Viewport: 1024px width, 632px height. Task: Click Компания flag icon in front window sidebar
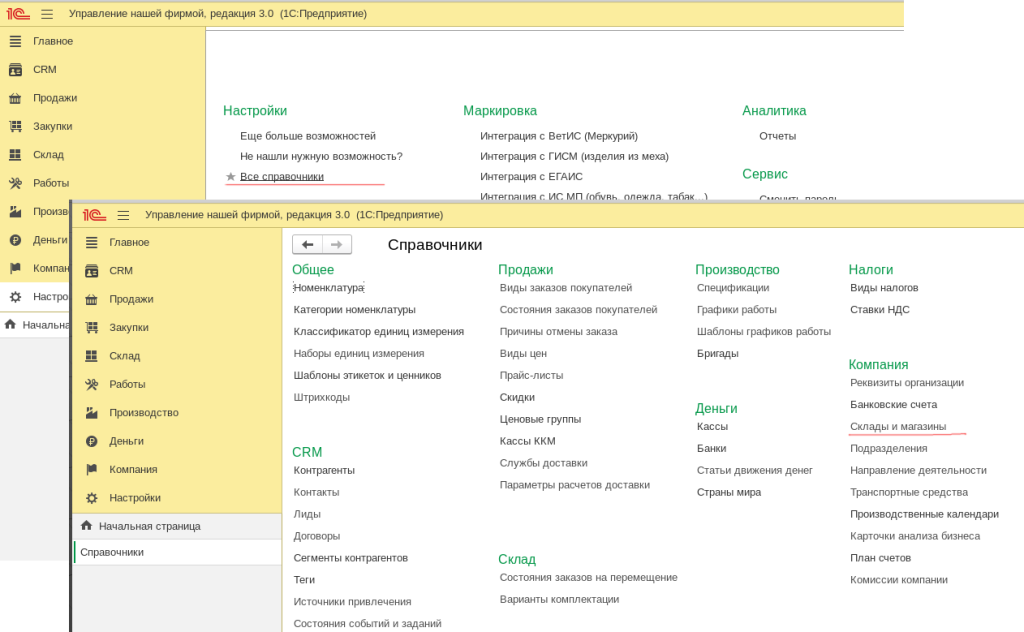coord(91,469)
